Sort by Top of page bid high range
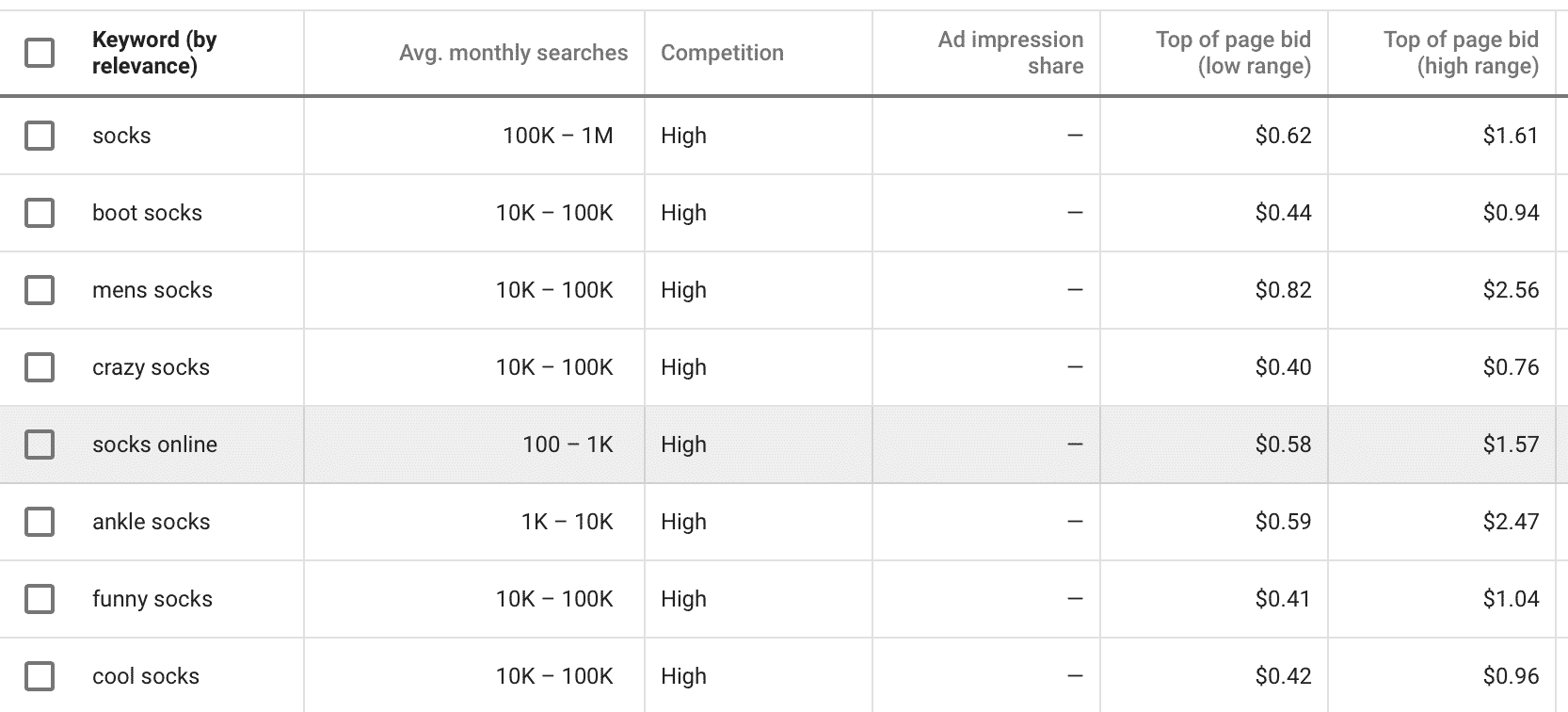The image size is (1568, 712). coord(1461,53)
